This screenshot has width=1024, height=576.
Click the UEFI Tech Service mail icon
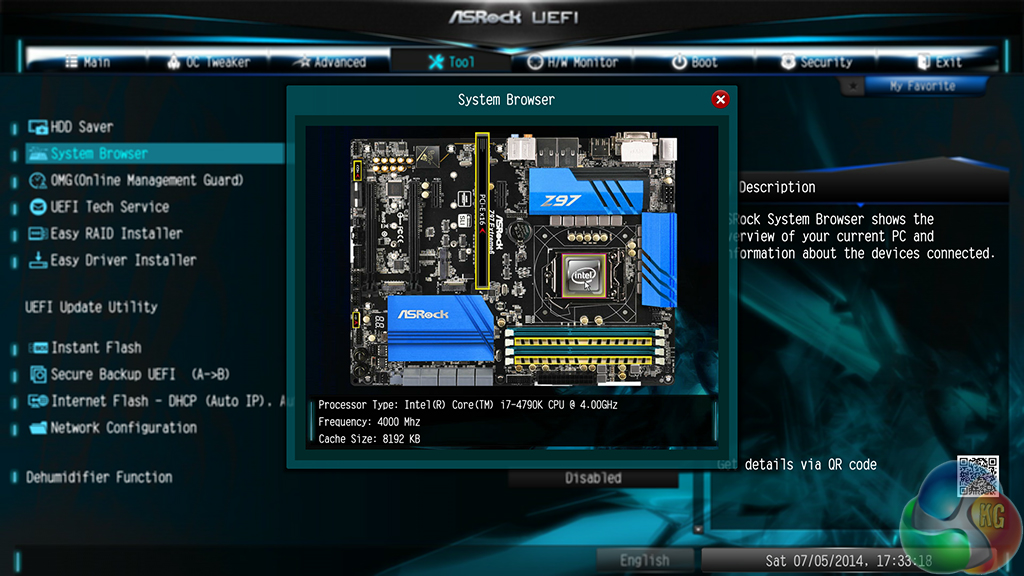click(38, 207)
